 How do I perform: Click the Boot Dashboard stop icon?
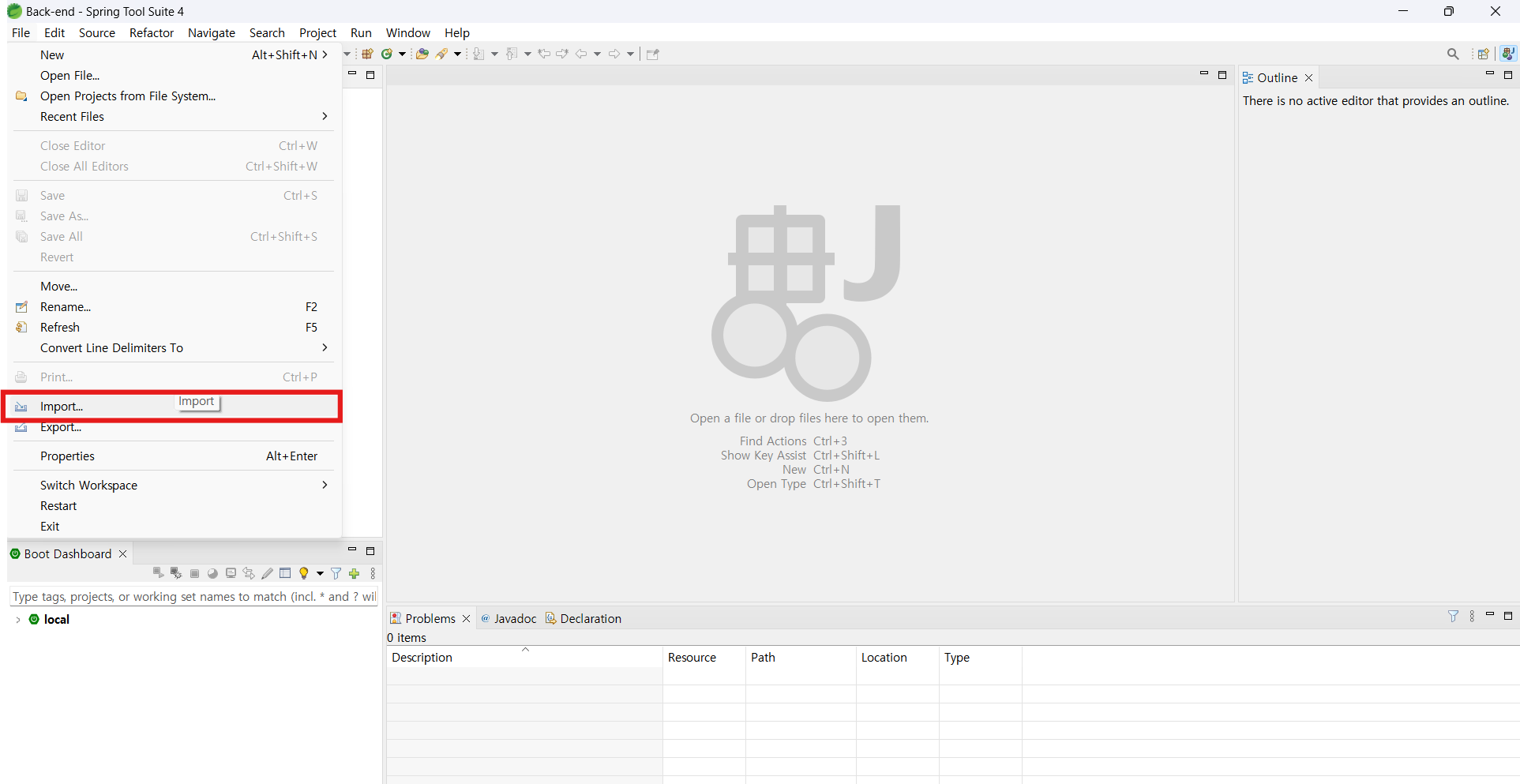pyautogui.click(x=194, y=573)
